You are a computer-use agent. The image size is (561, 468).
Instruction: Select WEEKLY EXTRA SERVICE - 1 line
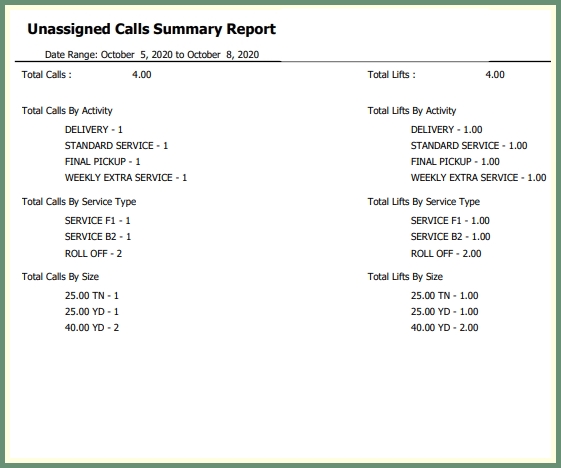(126, 178)
